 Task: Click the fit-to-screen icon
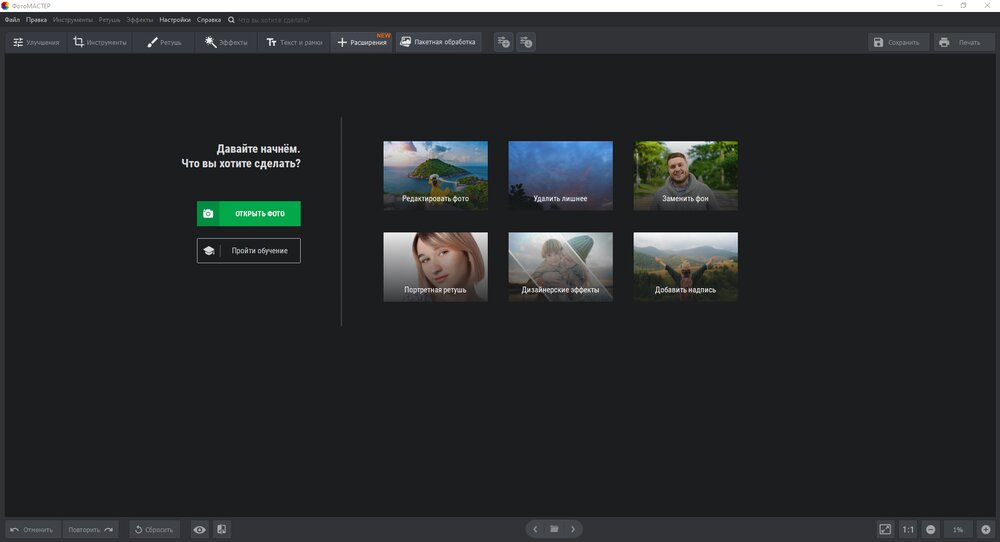point(885,529)
